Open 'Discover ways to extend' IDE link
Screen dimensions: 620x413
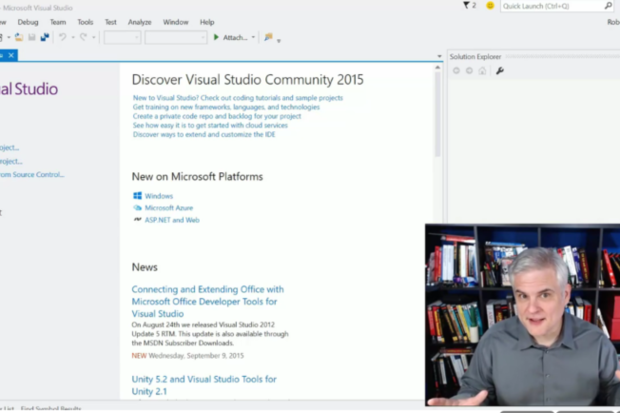(204, 134)
